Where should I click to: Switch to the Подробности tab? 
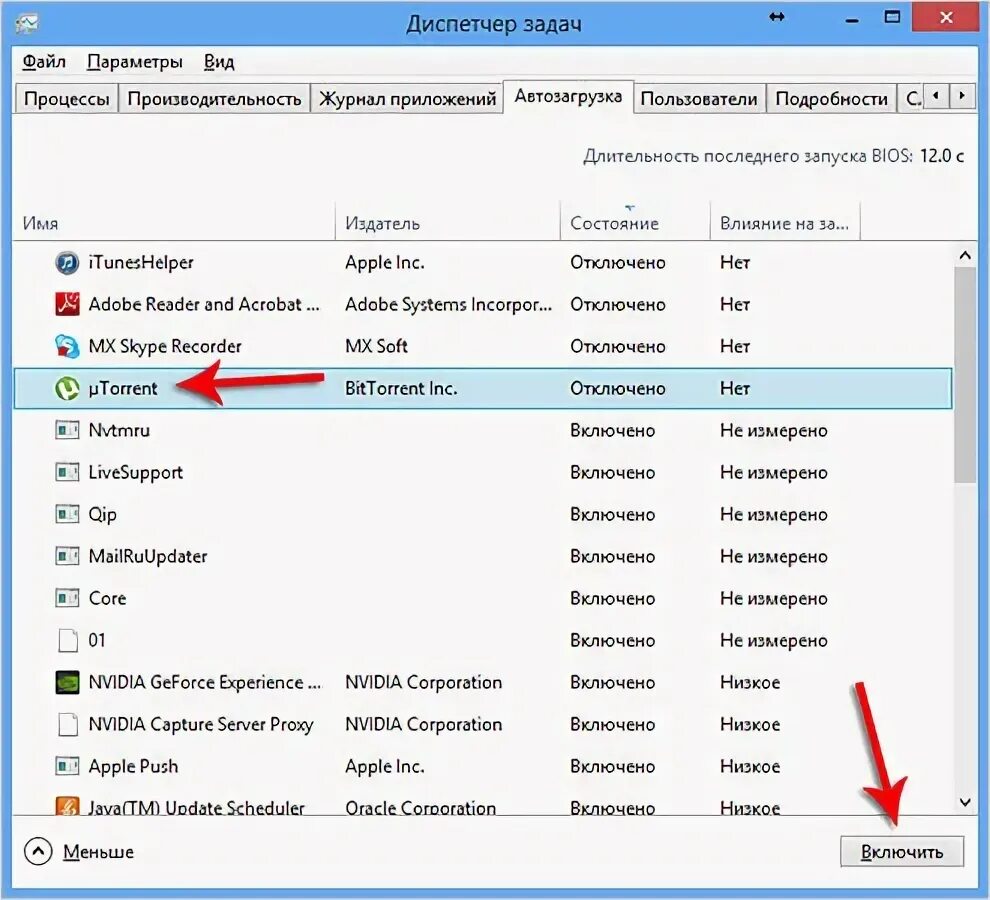(x=831, y=99)
